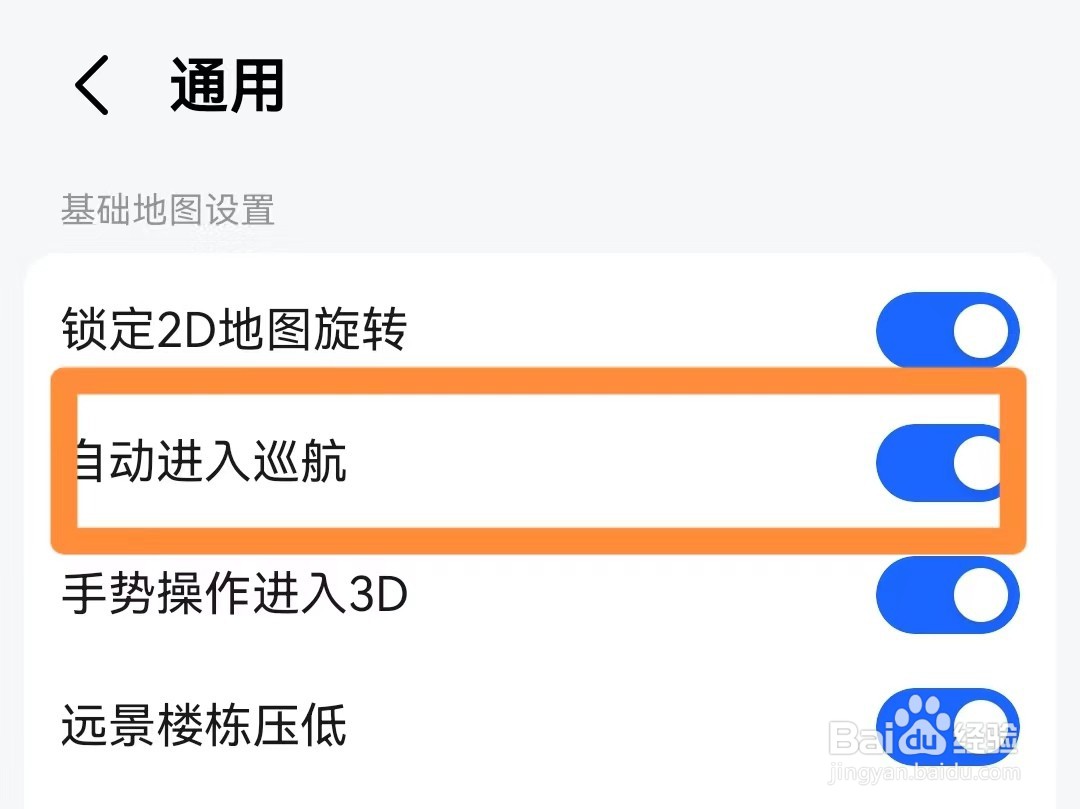This screenshot has height=809, width=1080.
Task: Turn off 自动进入巡航
Action: pyautogui.click(x=940, y=462)
